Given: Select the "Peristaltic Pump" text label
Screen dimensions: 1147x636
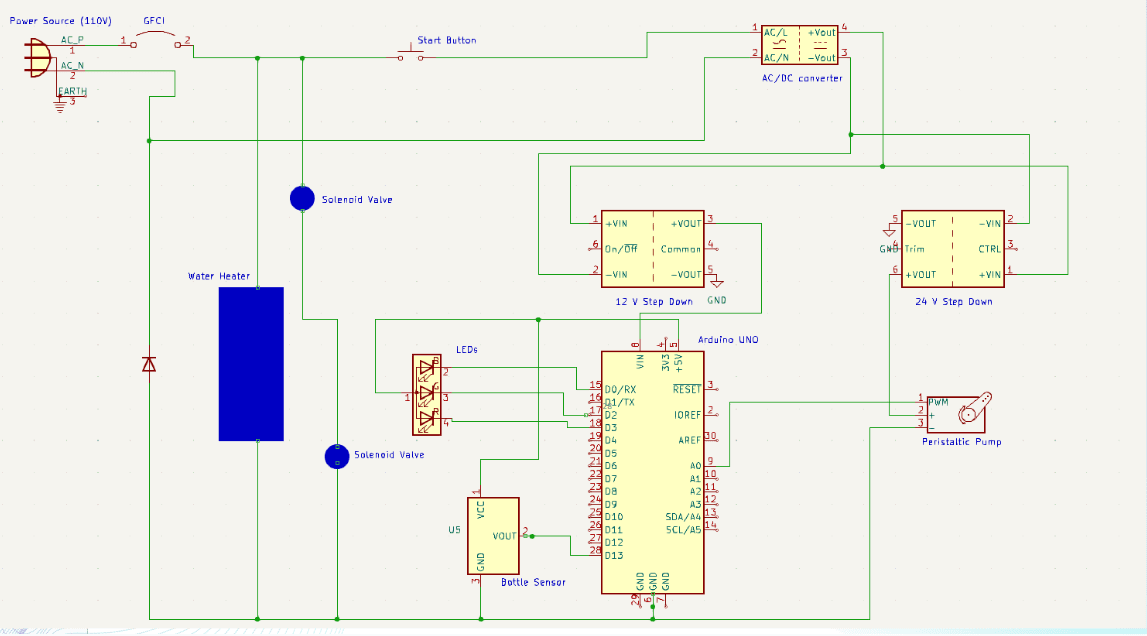Looking at the screenshot, I should pos(961,442).
